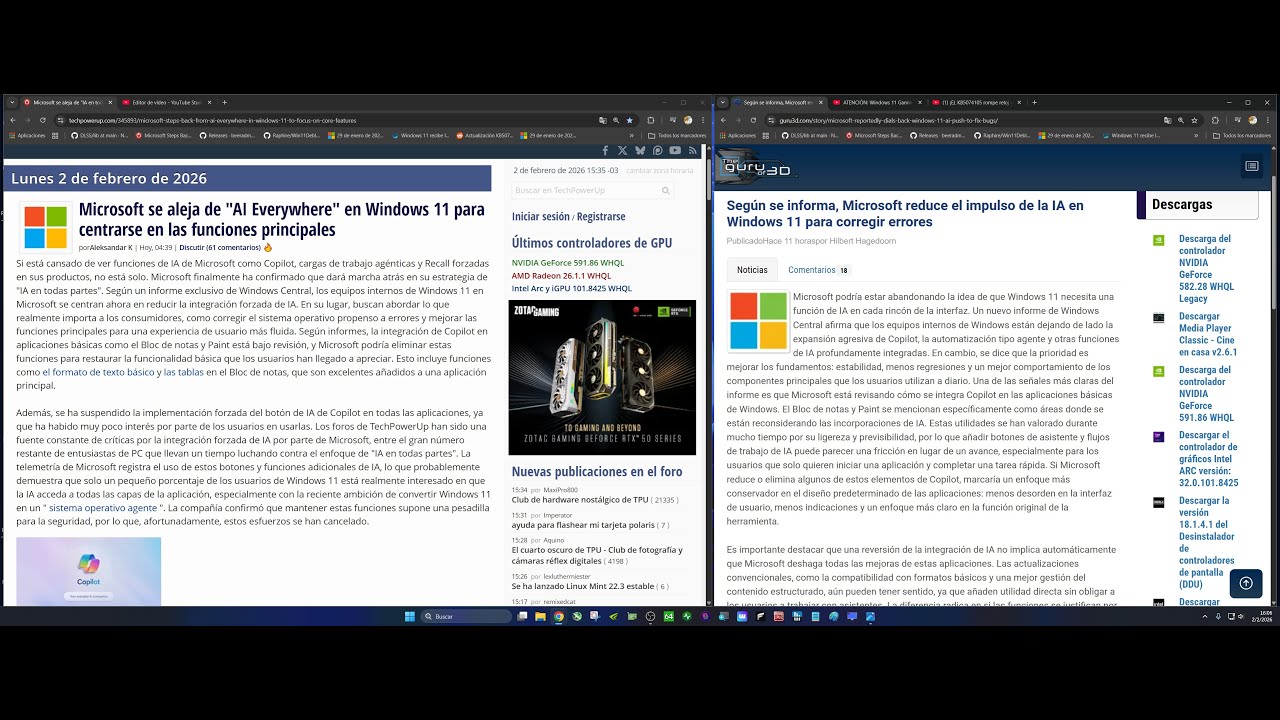Open the YouTube icon in TechPowerUp header
1280x720 pixels.
coord(675,151)
